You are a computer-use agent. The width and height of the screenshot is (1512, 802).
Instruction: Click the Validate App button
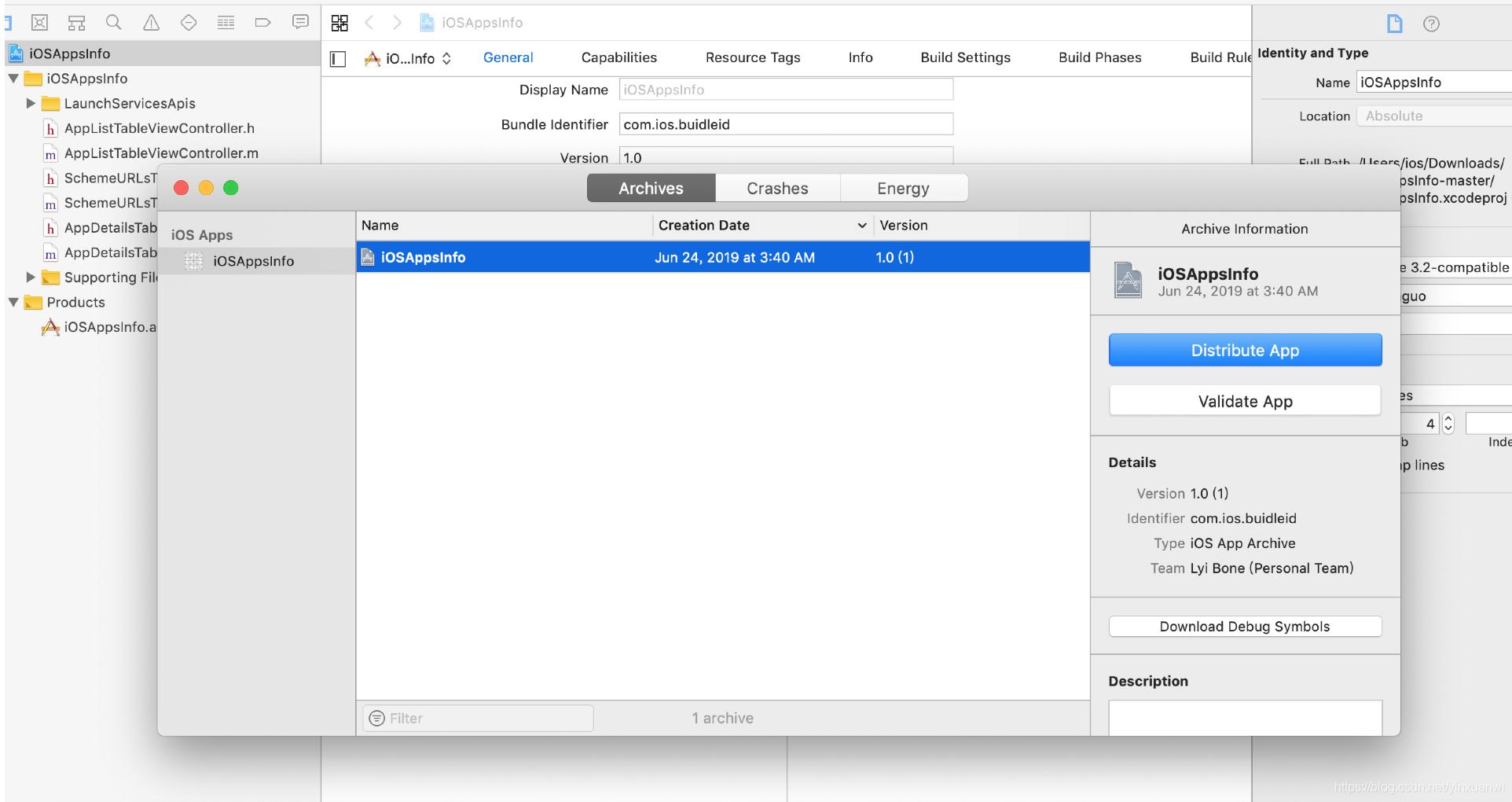[1246, 401]
